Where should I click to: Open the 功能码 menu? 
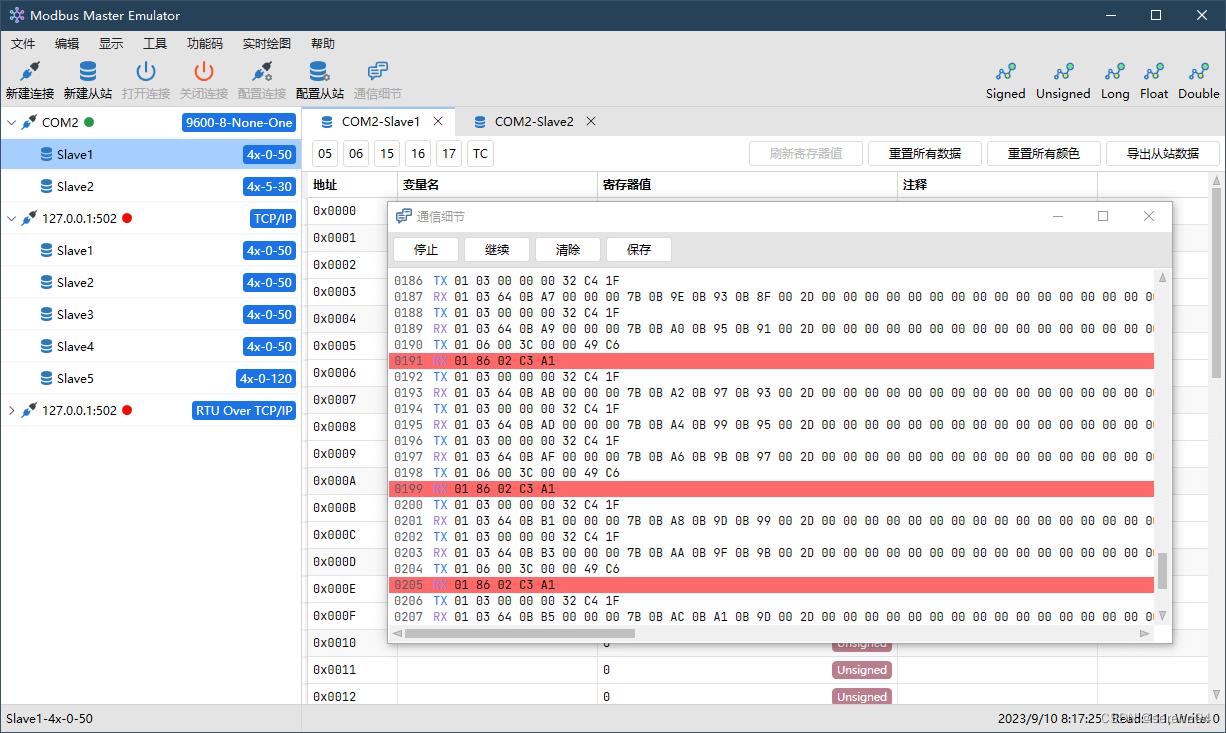click(205, 43)
